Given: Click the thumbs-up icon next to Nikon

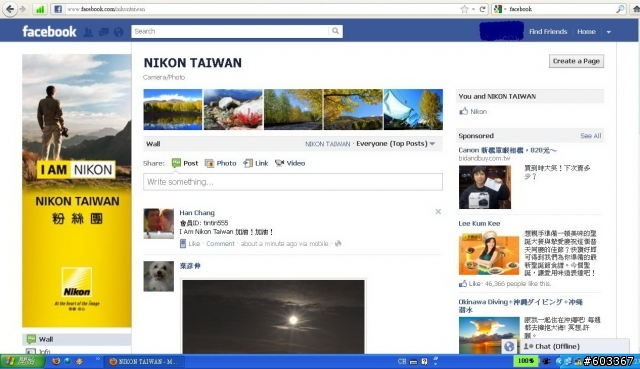Looking at the screenshot, I should [463, 111].
